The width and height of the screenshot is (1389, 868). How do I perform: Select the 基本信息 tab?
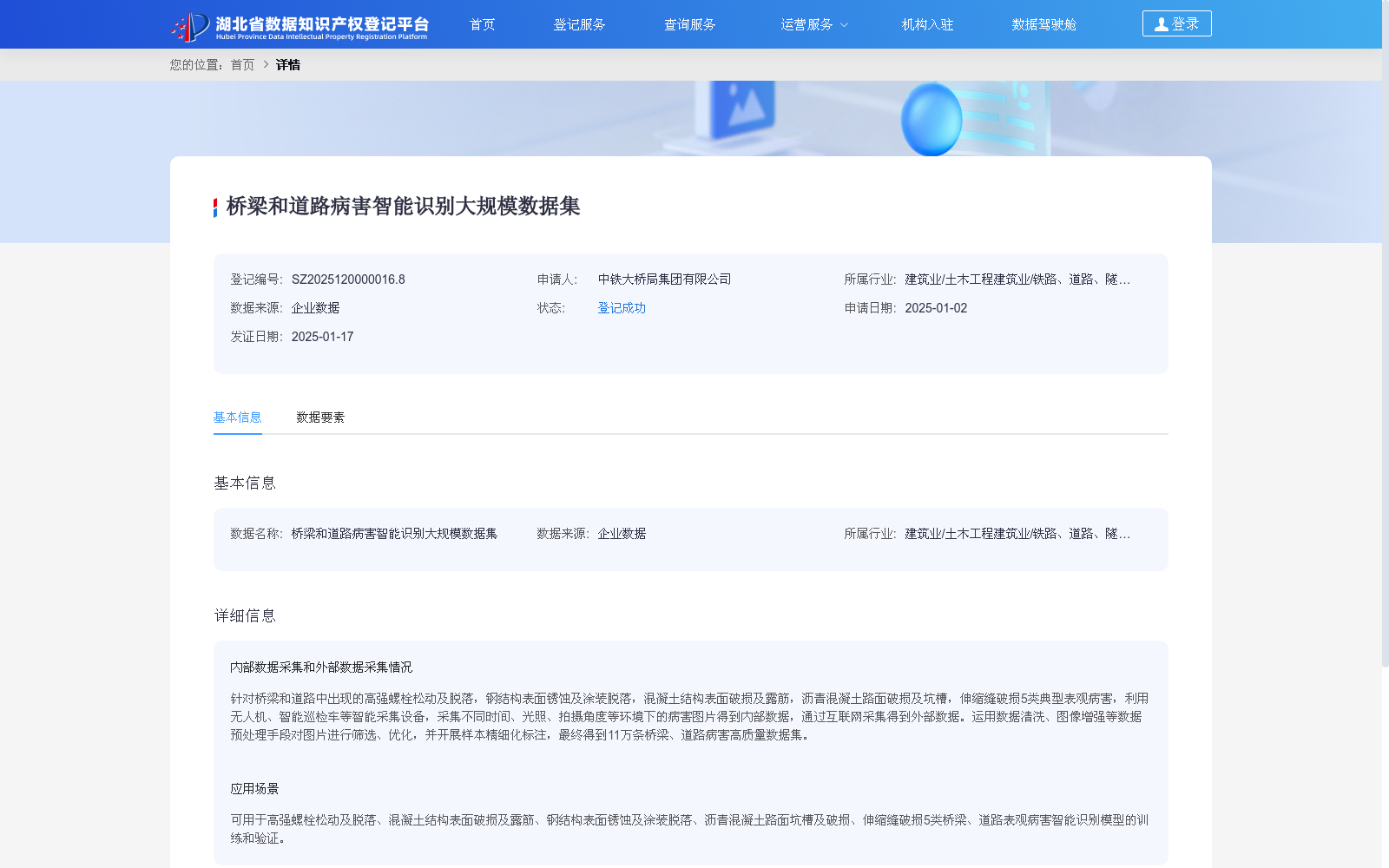coord(238,418)
